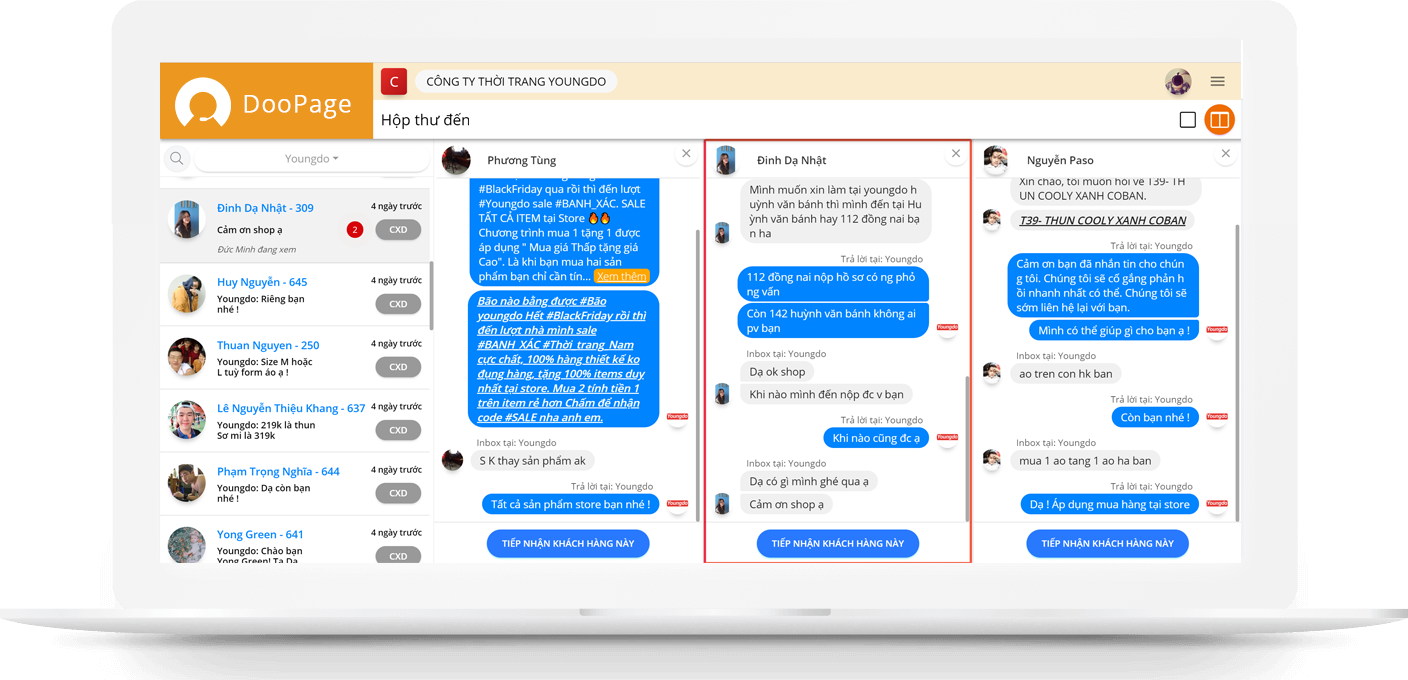Close the Đinh Dạ Nhật chat panel
This screenshot has width=1408, height=680.
click(956, 154)
